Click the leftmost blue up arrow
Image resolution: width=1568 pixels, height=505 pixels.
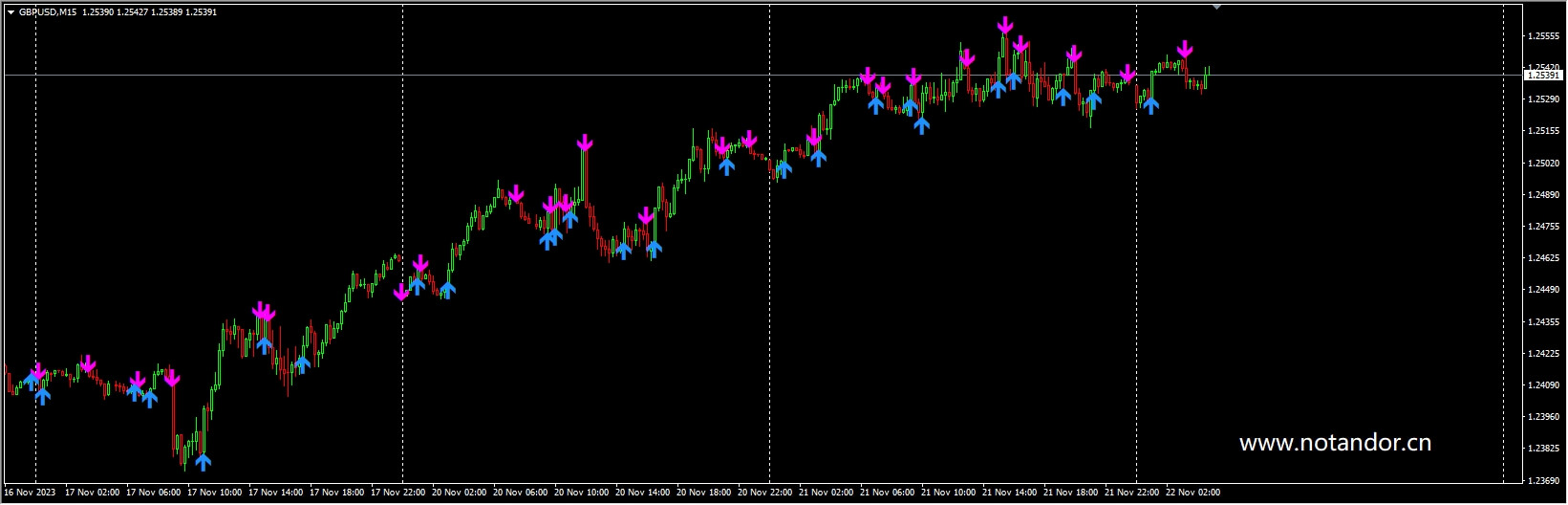32,380
